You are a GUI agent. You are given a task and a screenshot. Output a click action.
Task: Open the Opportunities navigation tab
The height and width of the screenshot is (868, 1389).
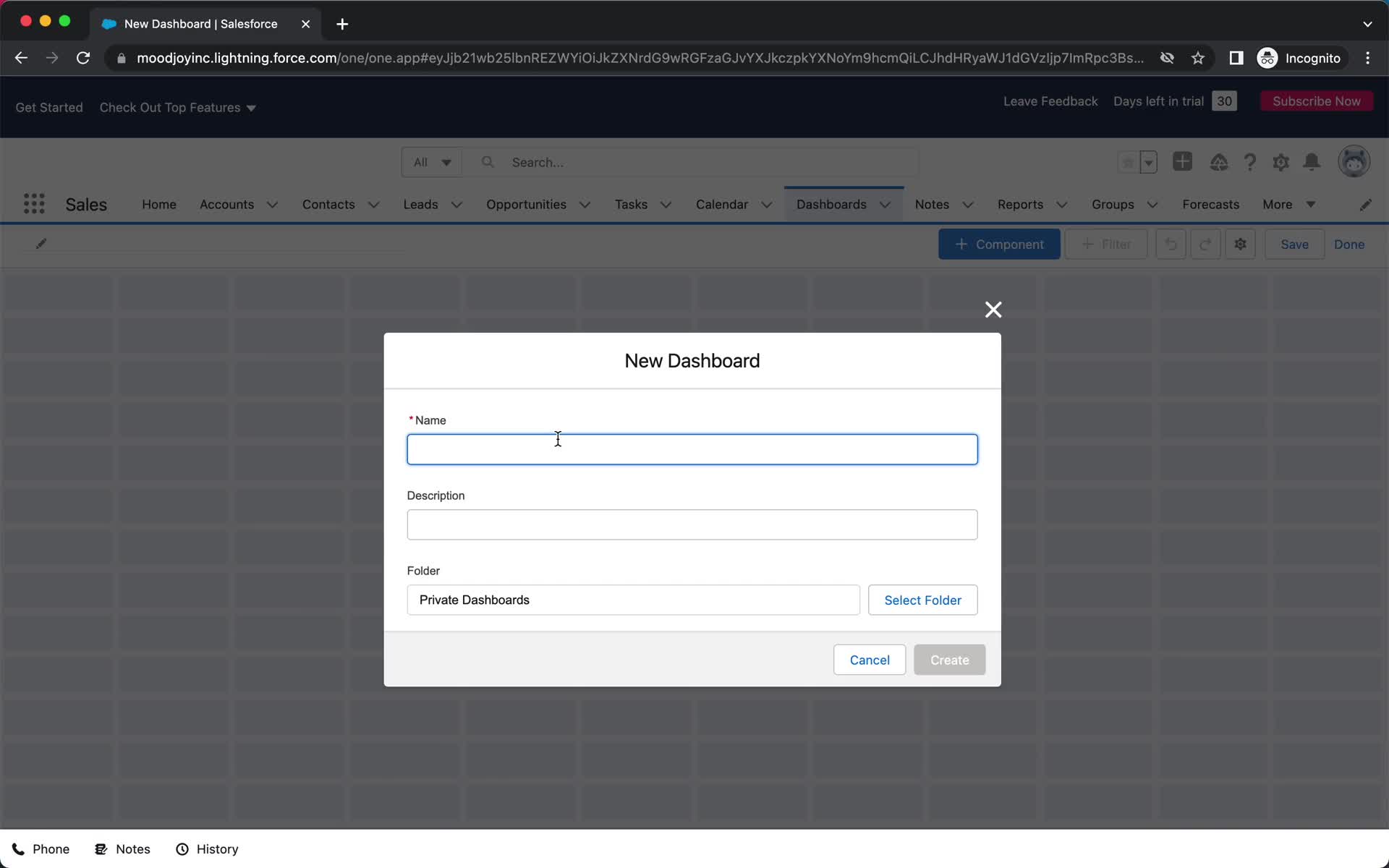(x=526, y=204)
